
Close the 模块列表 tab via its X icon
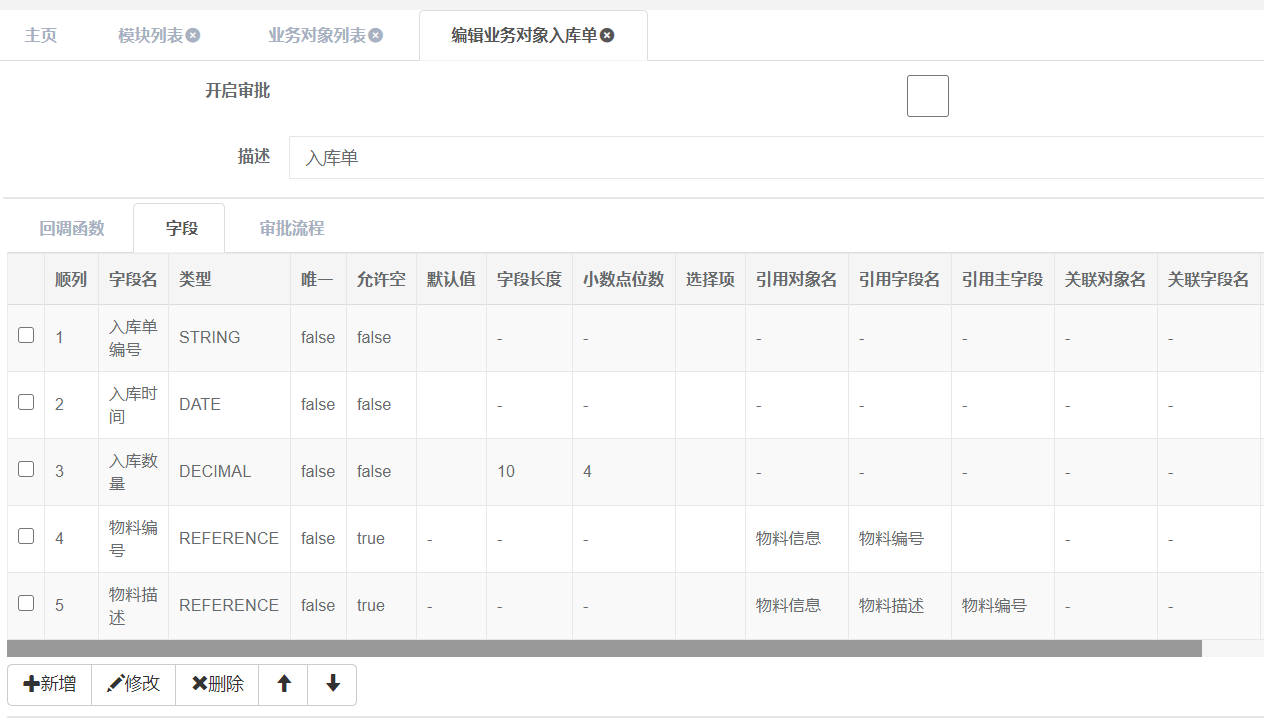pos(191,34)
